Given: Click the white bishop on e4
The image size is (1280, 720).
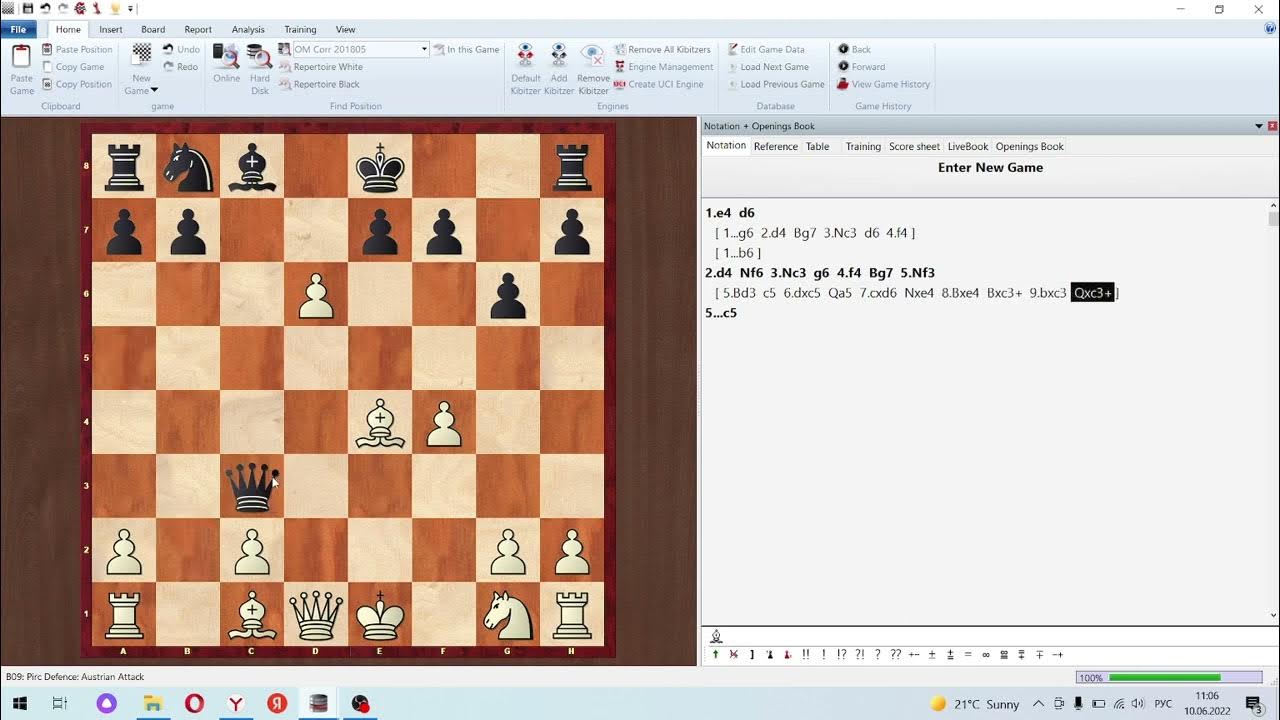Looking at the screenshot, I should click(380, 423).
